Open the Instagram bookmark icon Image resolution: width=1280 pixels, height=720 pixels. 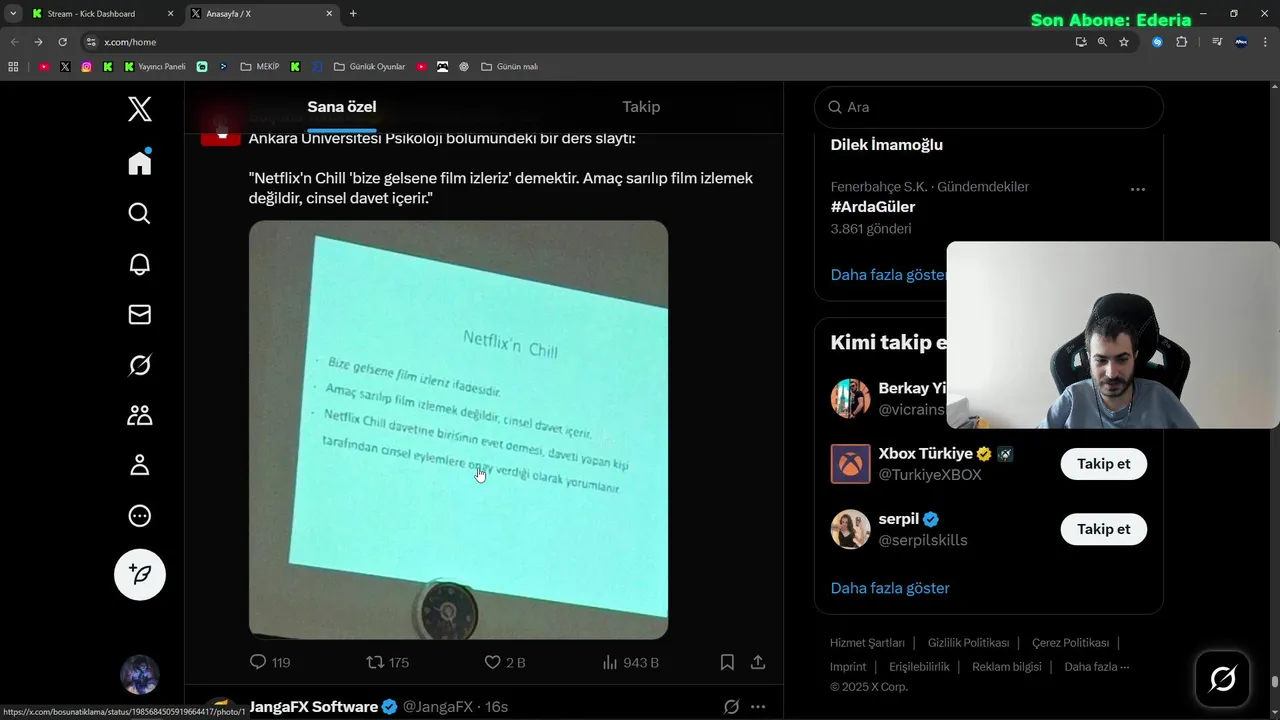click(x=87, y=67)
